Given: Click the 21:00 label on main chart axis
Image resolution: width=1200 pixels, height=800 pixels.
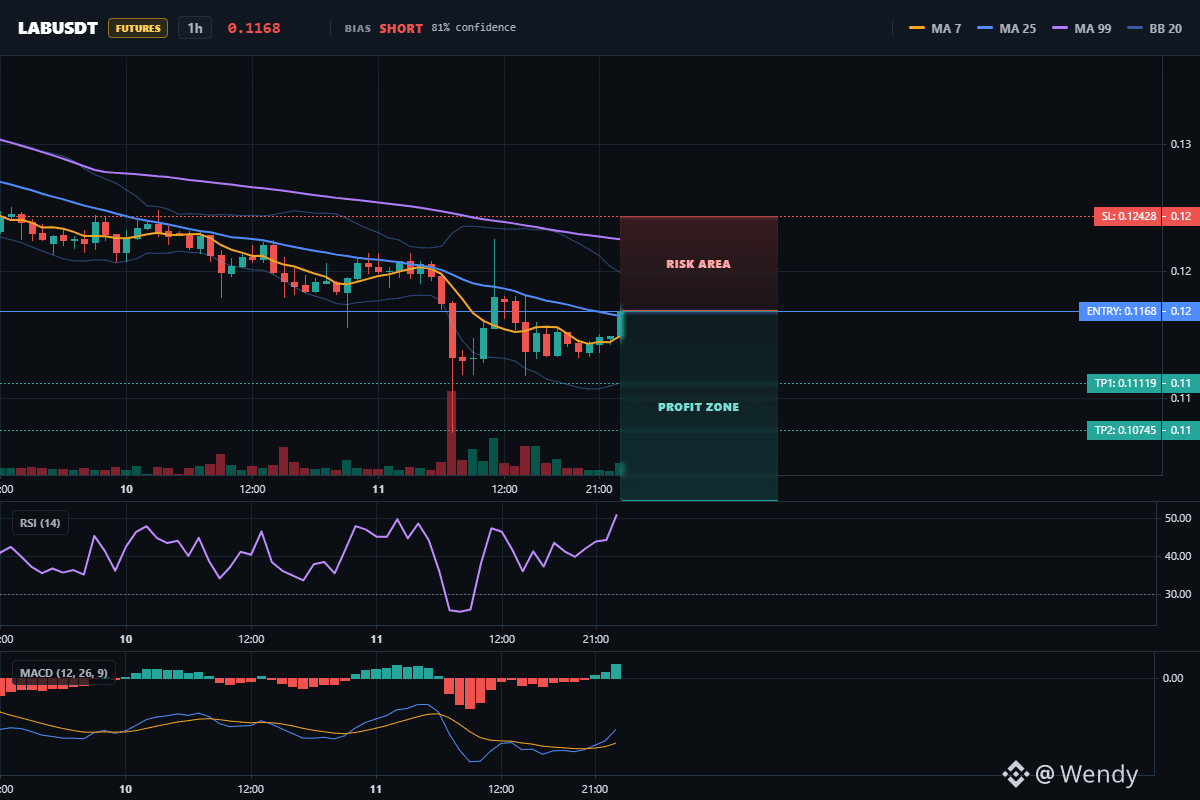Looking at the screenshot, I should [597, 489].
